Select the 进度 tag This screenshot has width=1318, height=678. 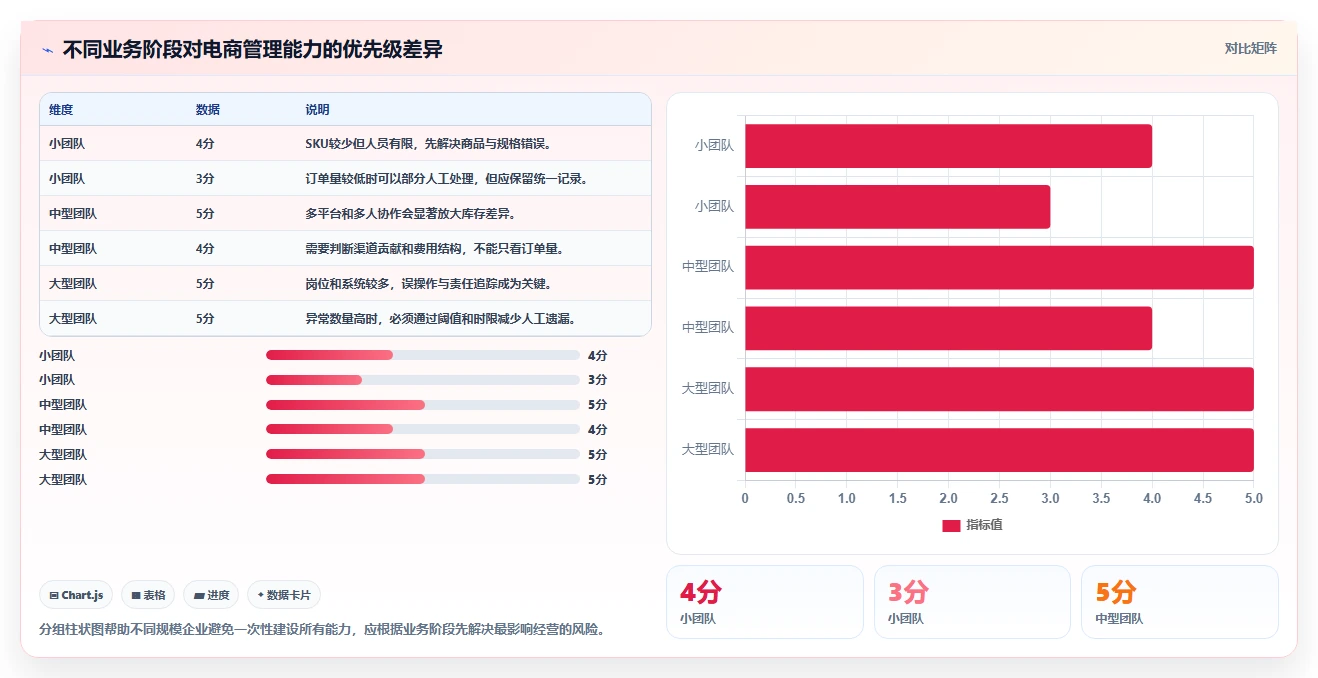(x=212, y=595)
